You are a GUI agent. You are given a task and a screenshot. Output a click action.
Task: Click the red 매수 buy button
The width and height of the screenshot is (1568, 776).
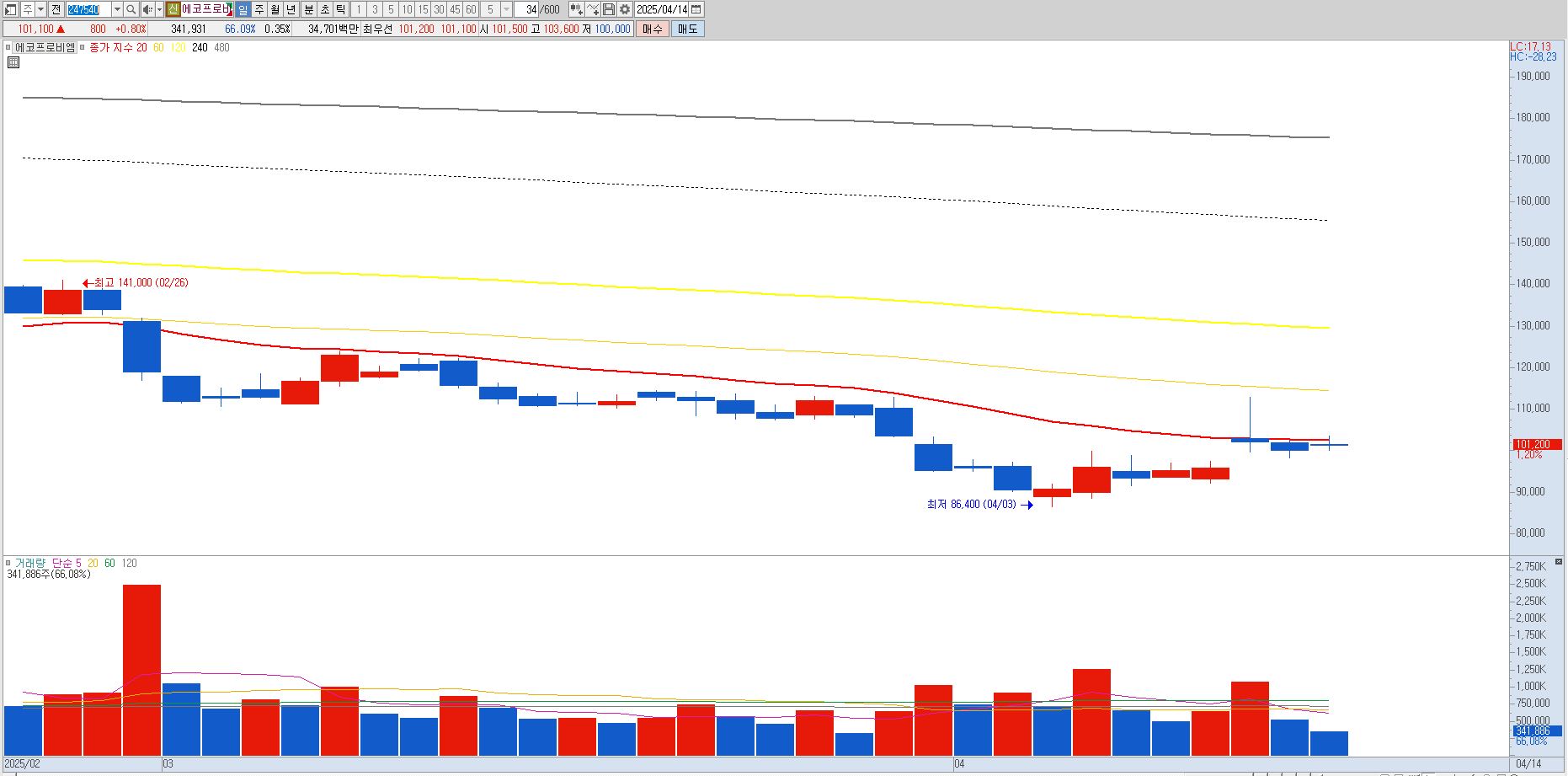pyautogui.click(x=653, y=29)
